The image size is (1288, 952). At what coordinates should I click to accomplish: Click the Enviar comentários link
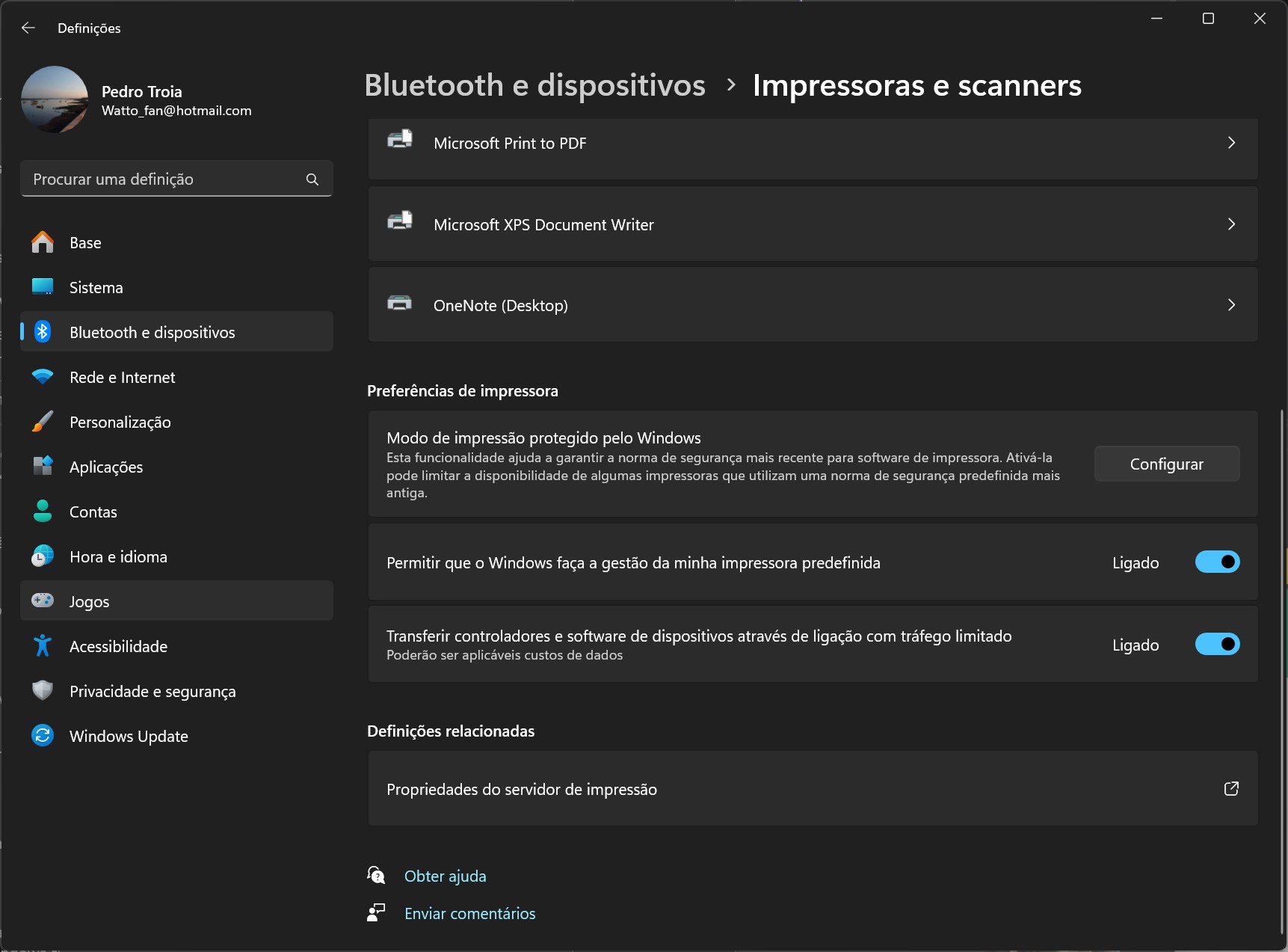click(x=470, y=913)
